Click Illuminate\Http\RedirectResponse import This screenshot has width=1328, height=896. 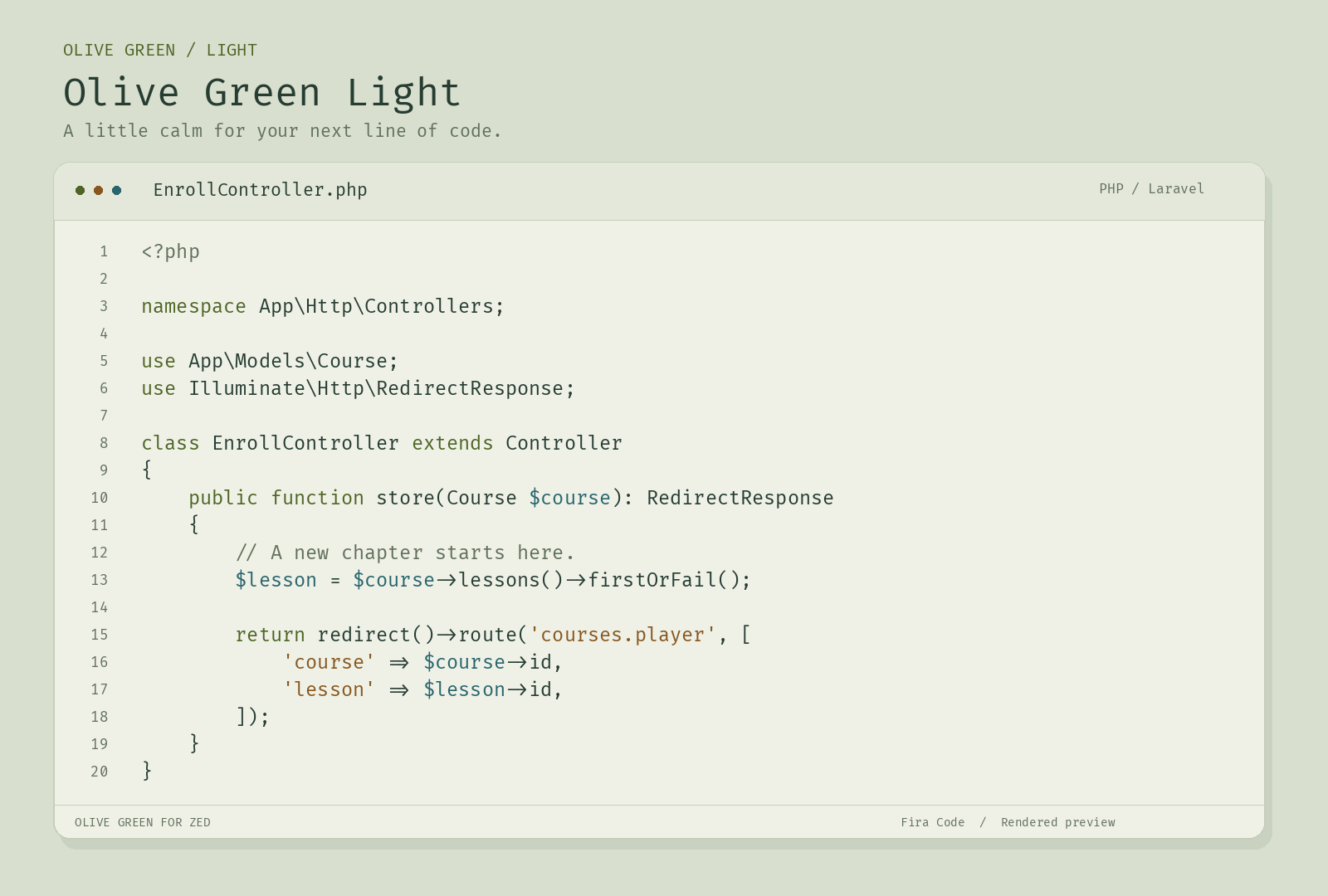pos(376,388)
